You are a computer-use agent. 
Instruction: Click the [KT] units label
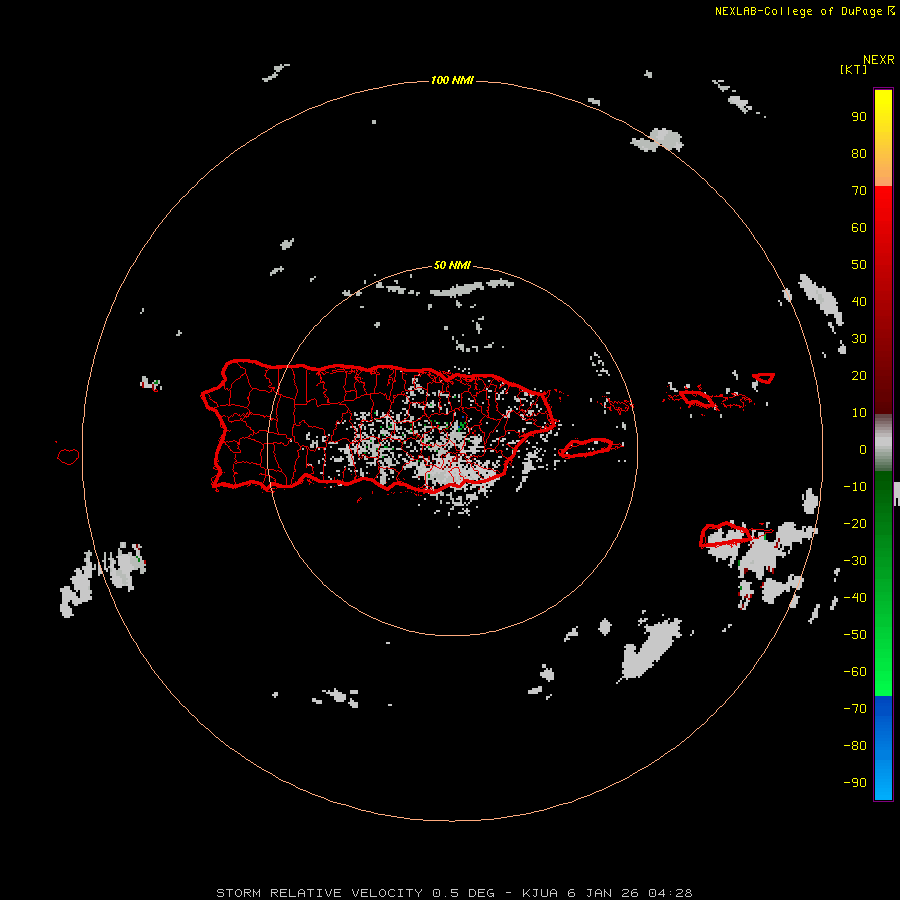[x=853, y=69]
